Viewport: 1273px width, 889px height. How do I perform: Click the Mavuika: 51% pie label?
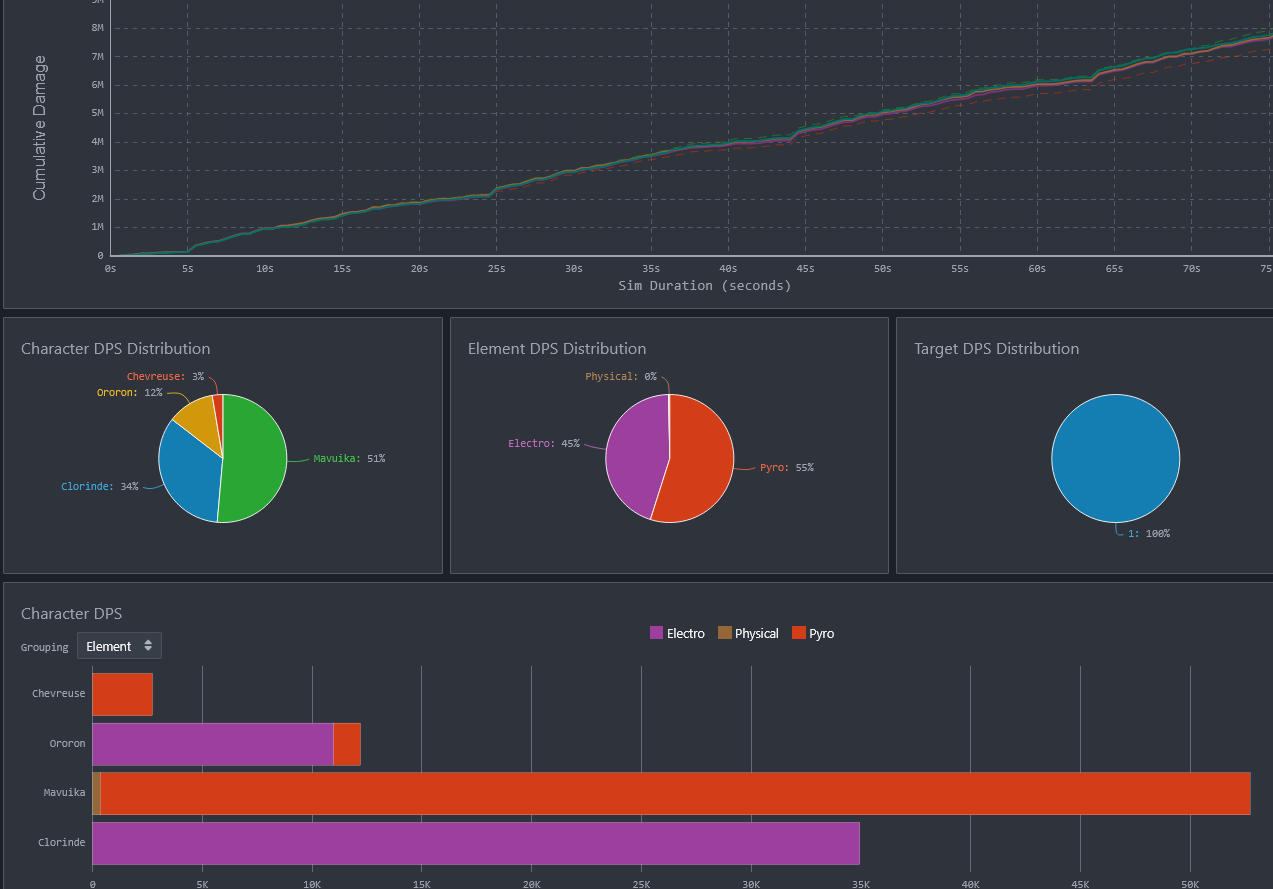pos(349,459)
